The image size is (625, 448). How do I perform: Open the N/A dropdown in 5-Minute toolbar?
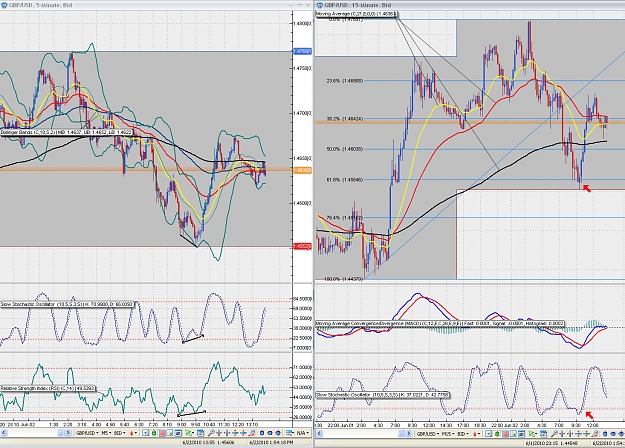[x=303, y=433]
